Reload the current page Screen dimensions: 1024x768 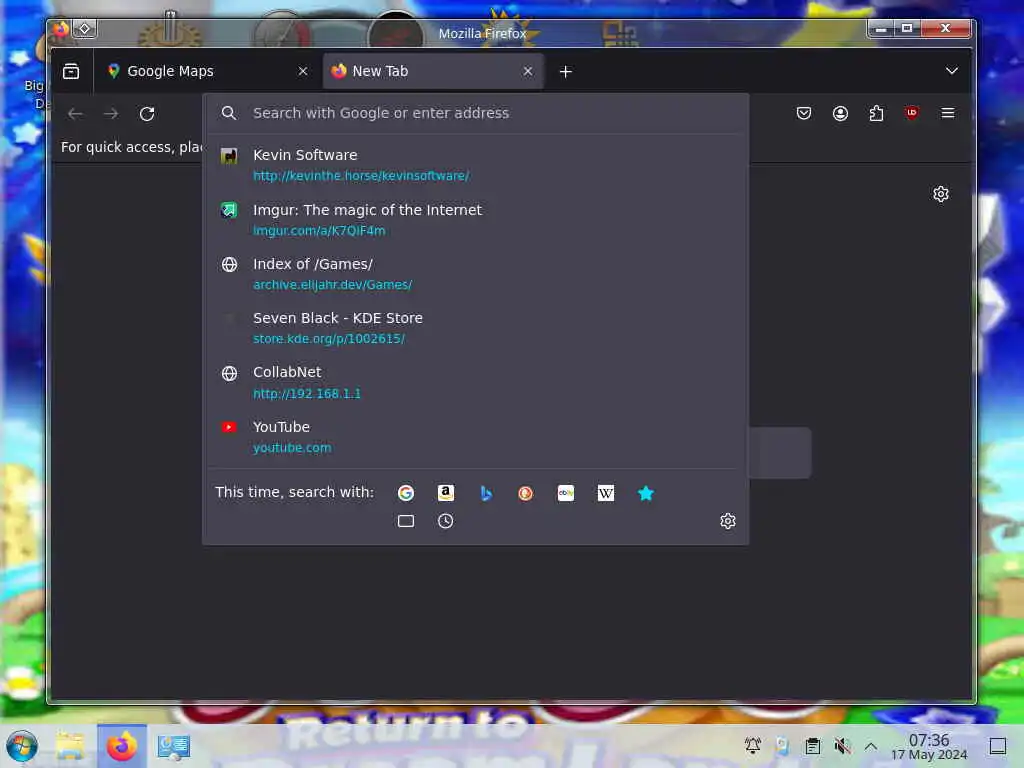[147, 114]
